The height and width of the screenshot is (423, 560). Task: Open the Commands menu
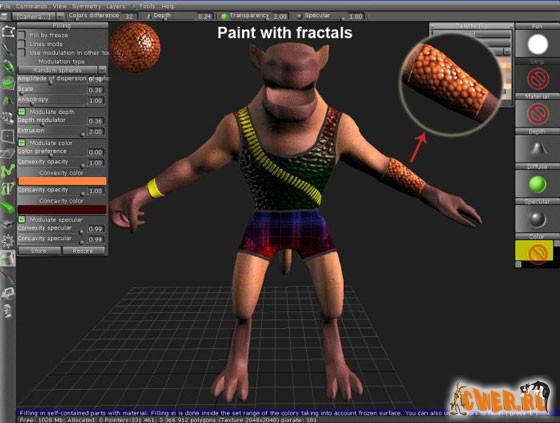click(31, 6)
